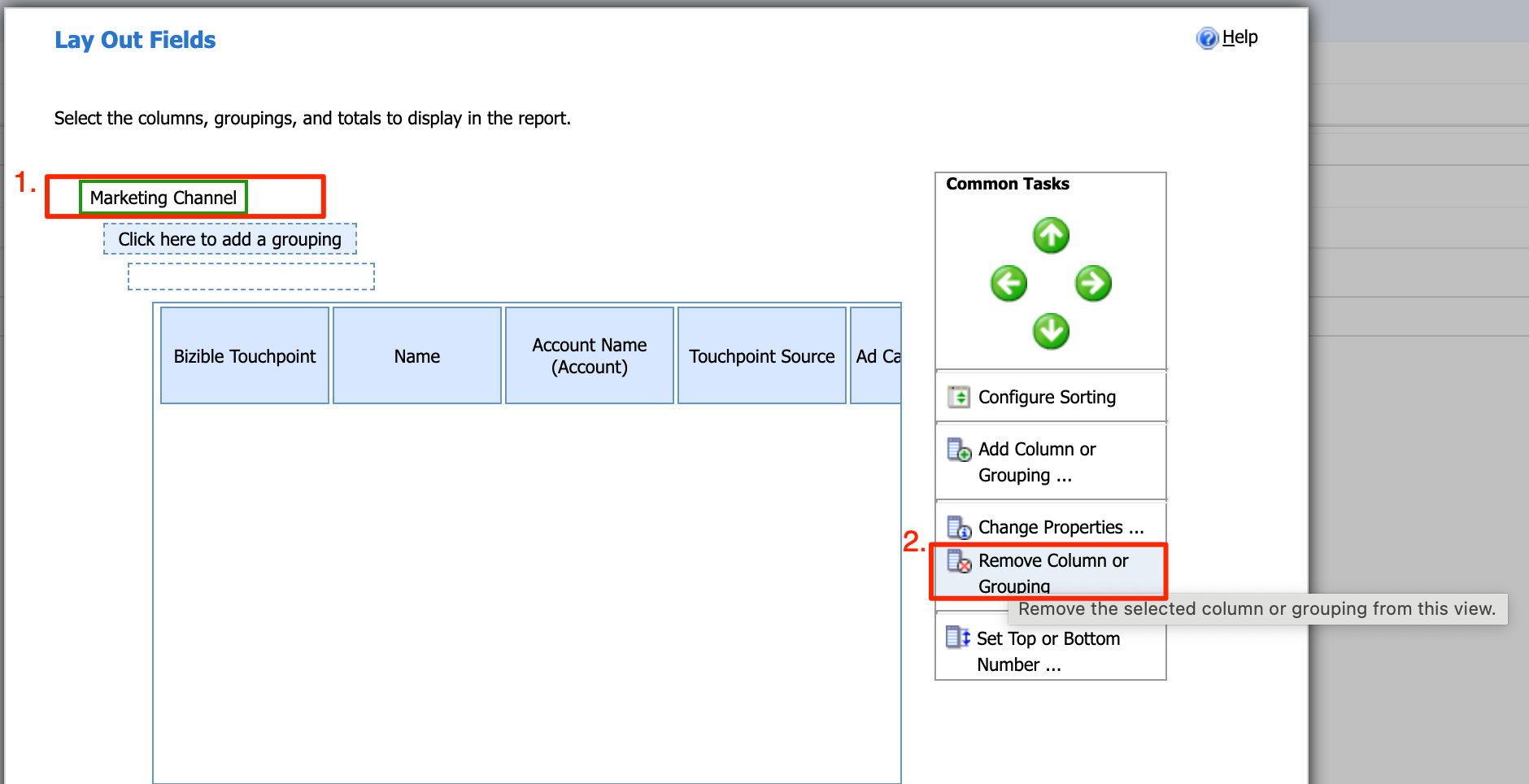
Task: Click the Configure Sorting icon
Action: point(959,396)
